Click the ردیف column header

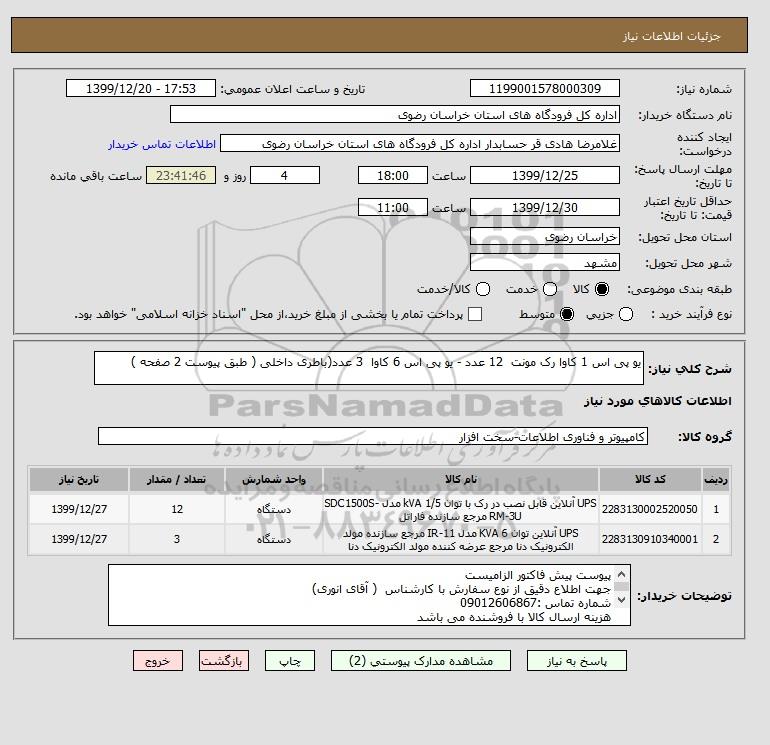click(x=716, y=479)
